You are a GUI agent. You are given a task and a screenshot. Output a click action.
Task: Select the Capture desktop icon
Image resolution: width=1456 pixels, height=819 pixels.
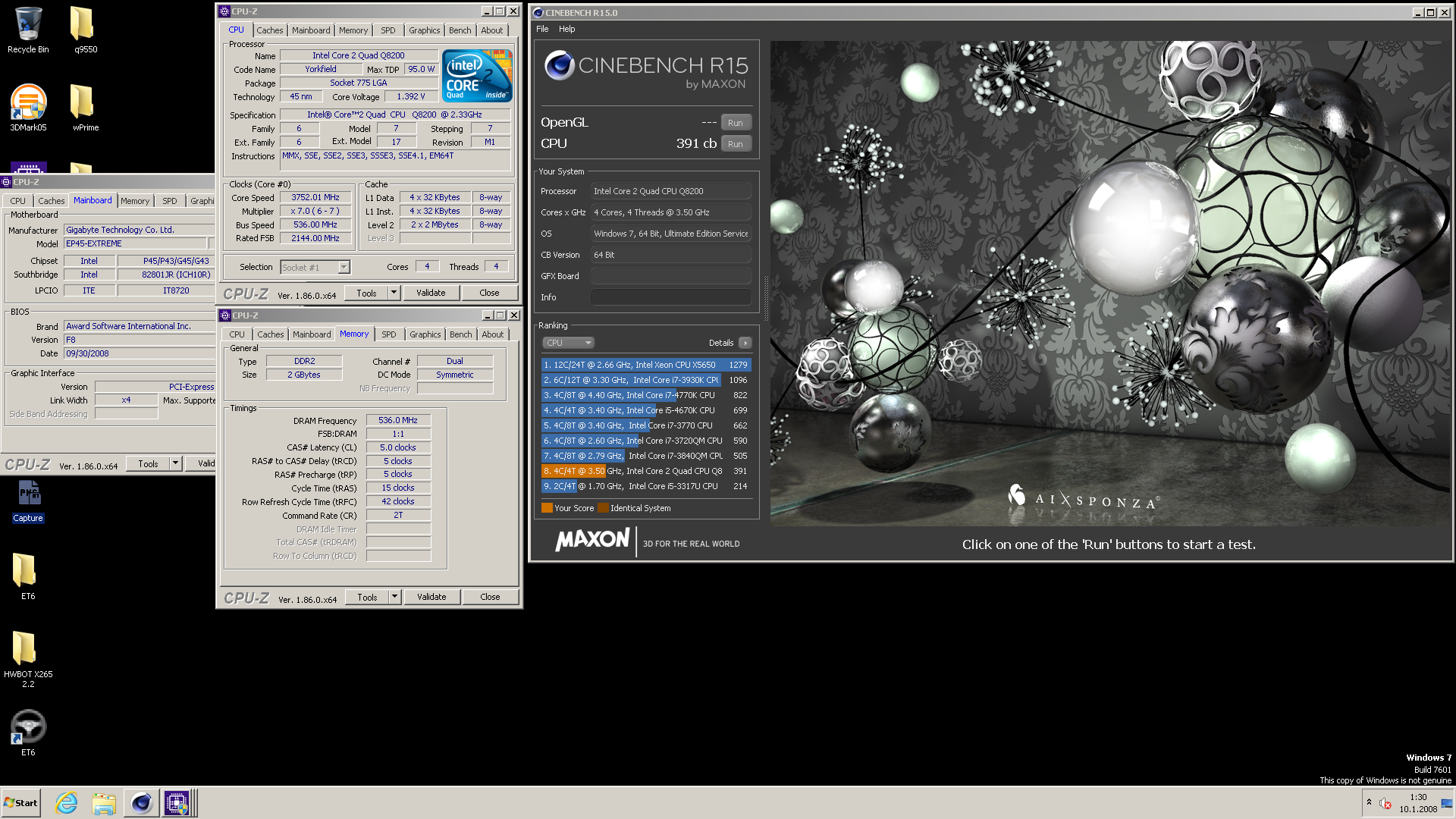pos(28,501)
